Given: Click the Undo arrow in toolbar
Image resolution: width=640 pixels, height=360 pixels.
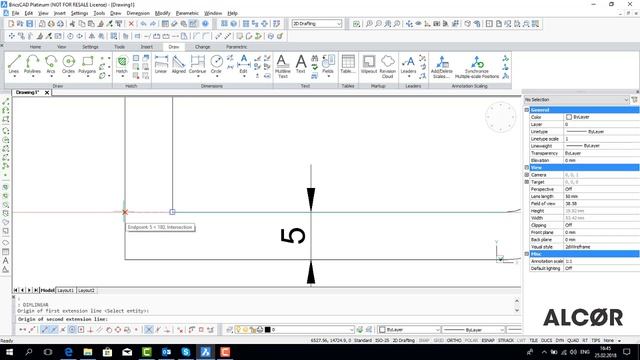Looking at the screenshot, I should pyautogui.click(x=143, y=24).
